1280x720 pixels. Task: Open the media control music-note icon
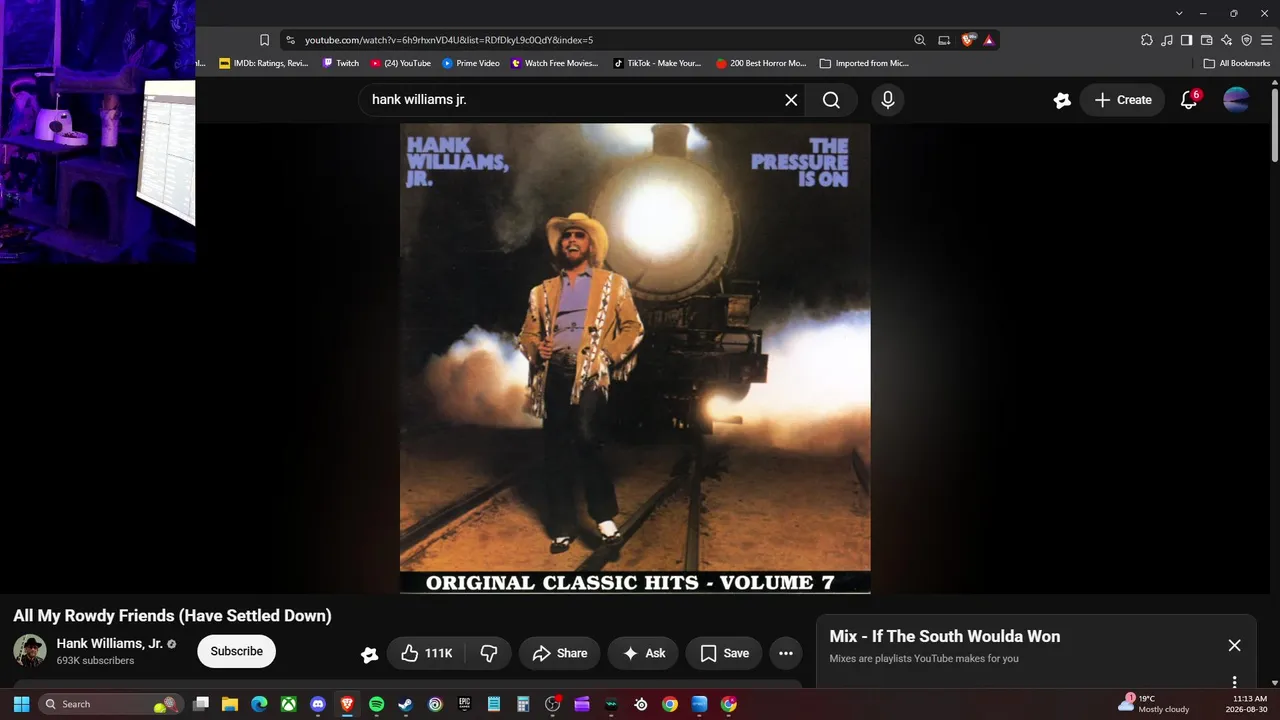click(1167, 40)
